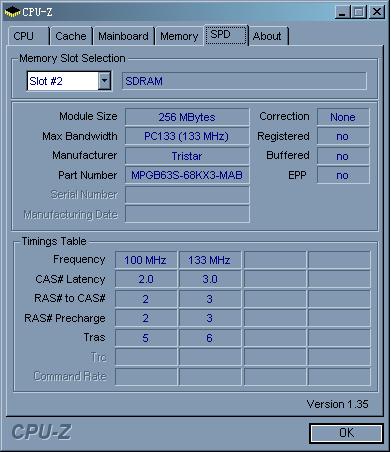Click the empty Manufacturing Date field

tap(187, 214)
